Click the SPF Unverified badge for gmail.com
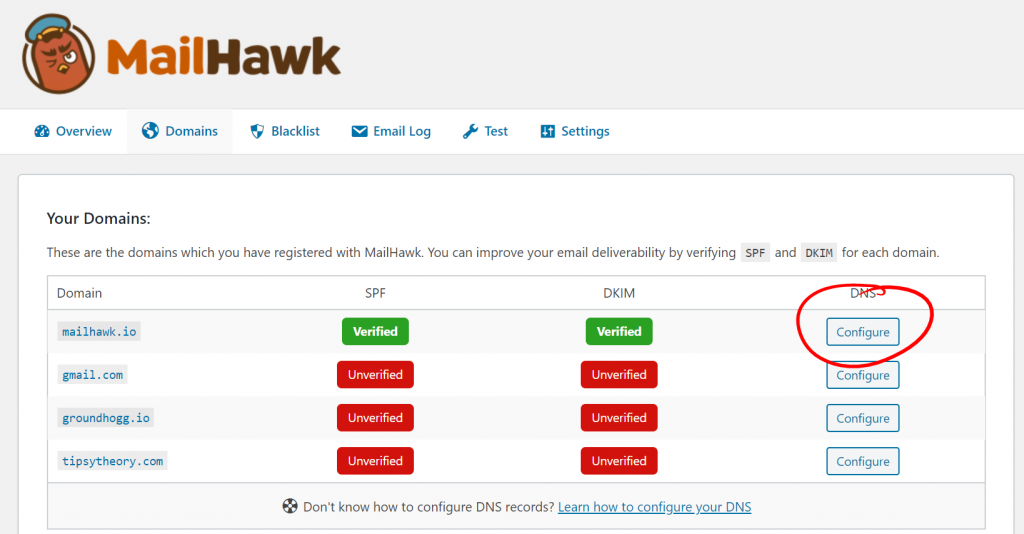This screenshot has width=1024, height=534. pyautogui.click(x=375, y=375)
